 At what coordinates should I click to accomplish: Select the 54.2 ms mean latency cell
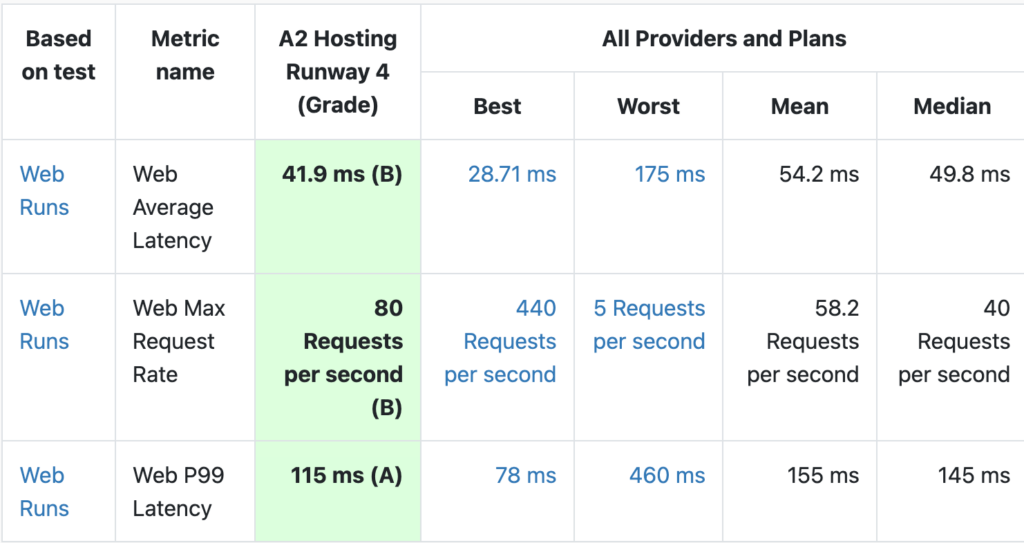coord(818,174)
